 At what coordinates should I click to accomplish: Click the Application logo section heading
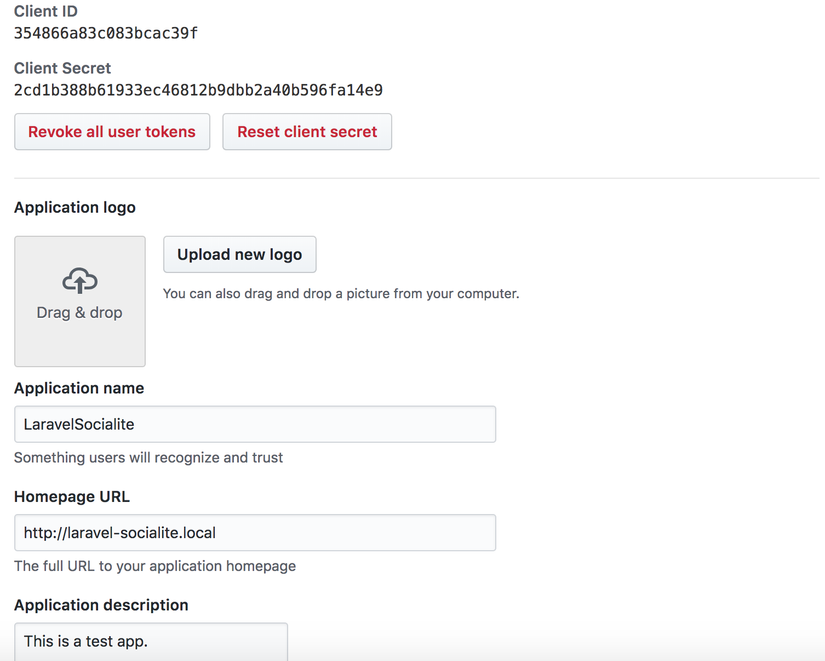pos(75,208)
